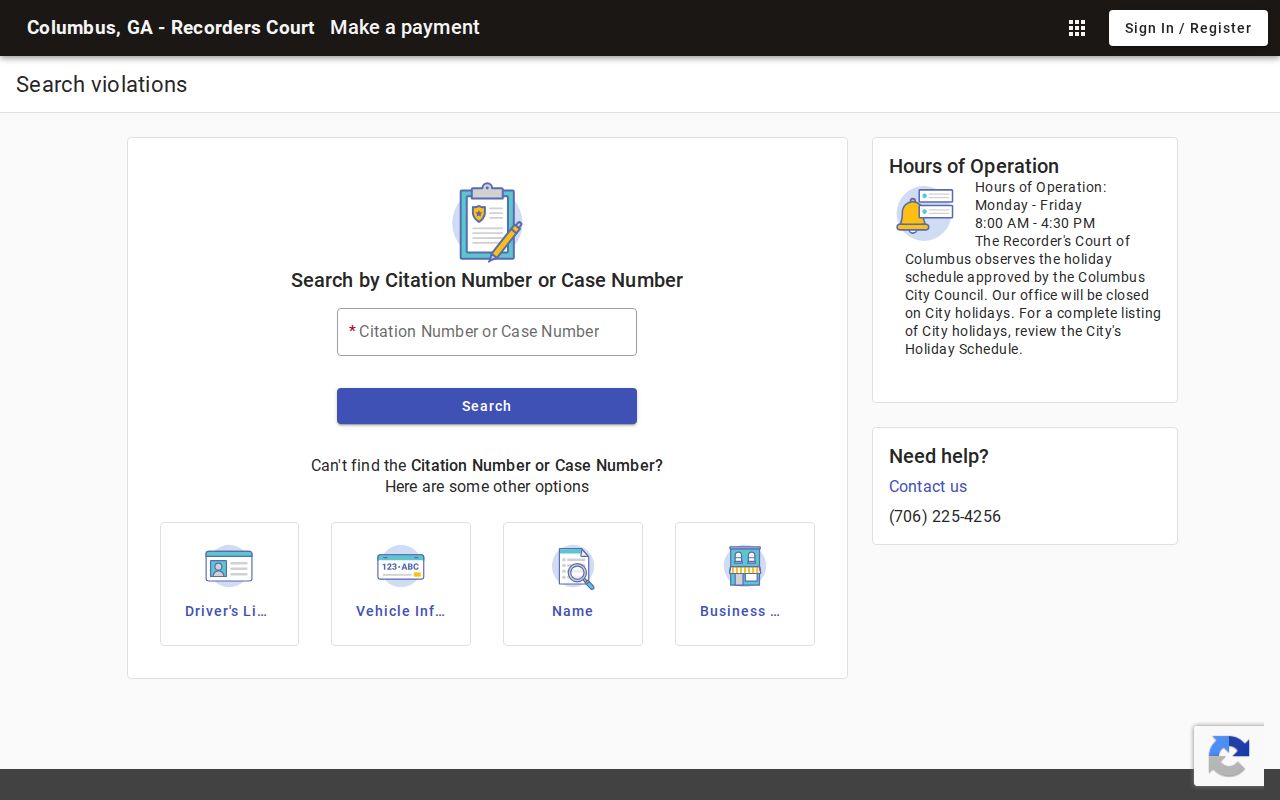Select the Vehicle Info license plate icon
The height and width of the screenshot is (800, 1280).
[x=401, y=566]
